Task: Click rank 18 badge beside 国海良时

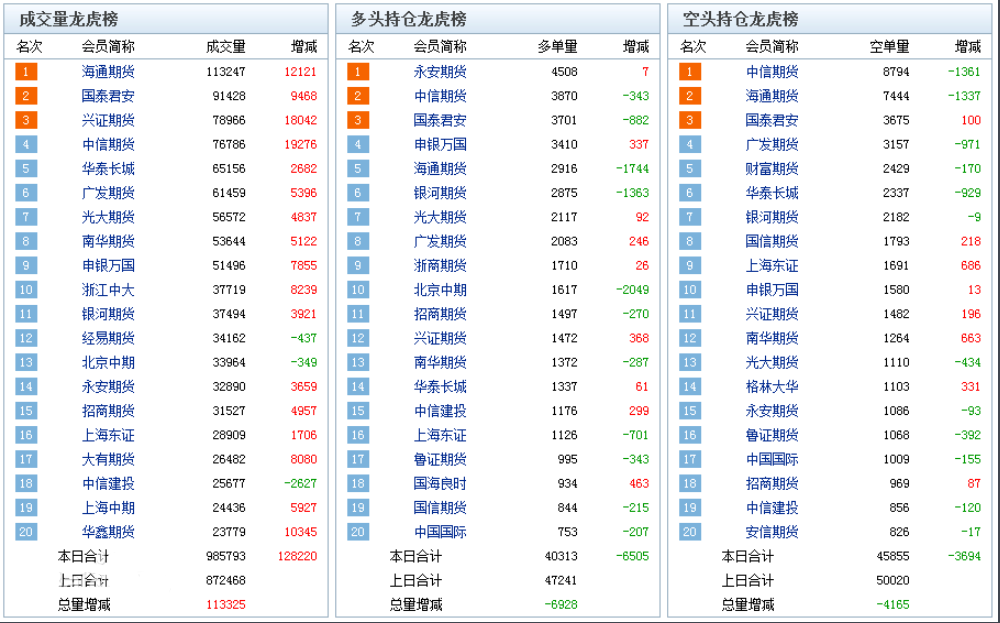Action: [358, 483]
